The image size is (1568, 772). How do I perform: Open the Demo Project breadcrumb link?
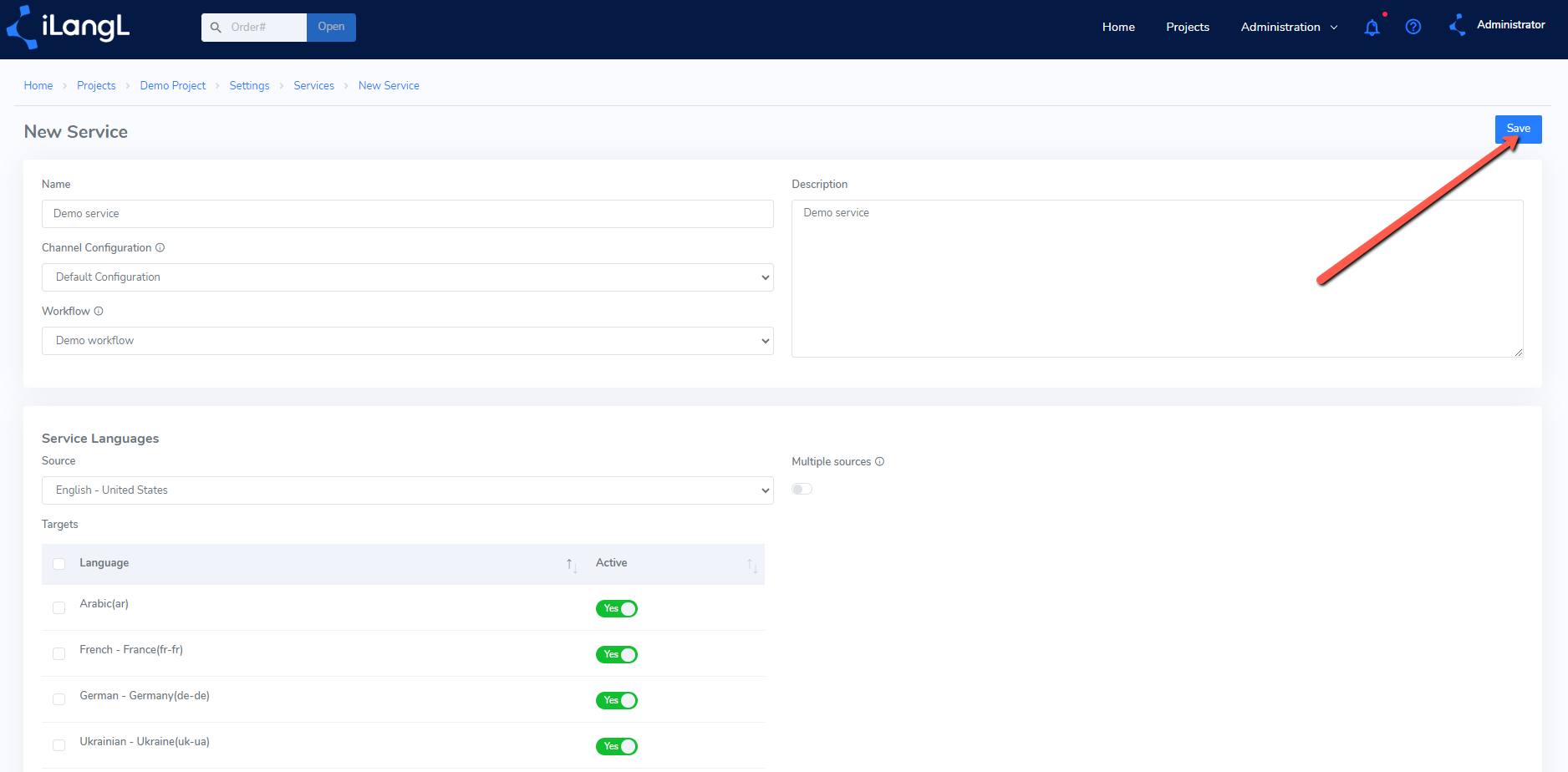click(173, 86)
